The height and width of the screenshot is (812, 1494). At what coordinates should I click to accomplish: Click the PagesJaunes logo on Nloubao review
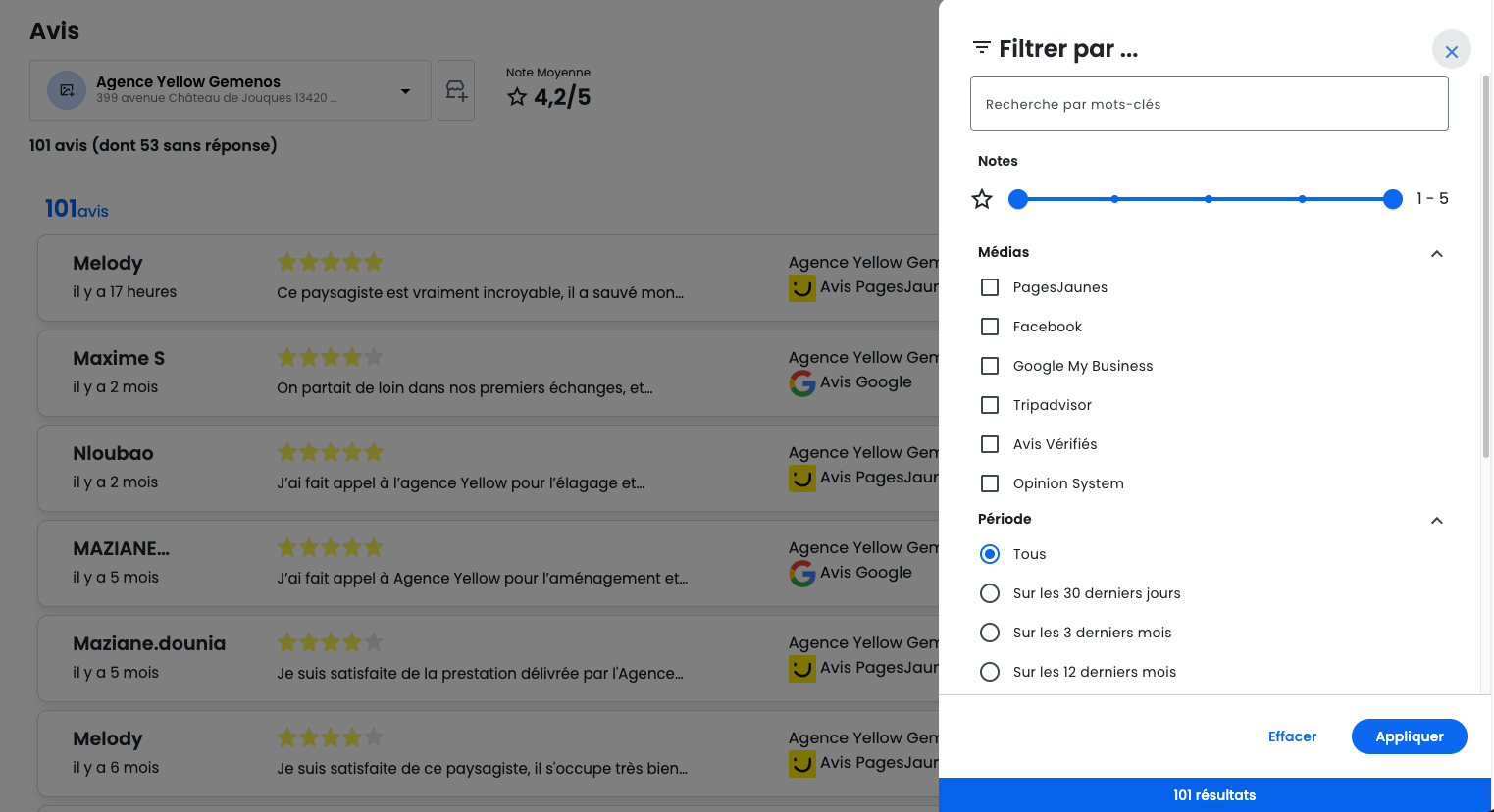(802, 478)
